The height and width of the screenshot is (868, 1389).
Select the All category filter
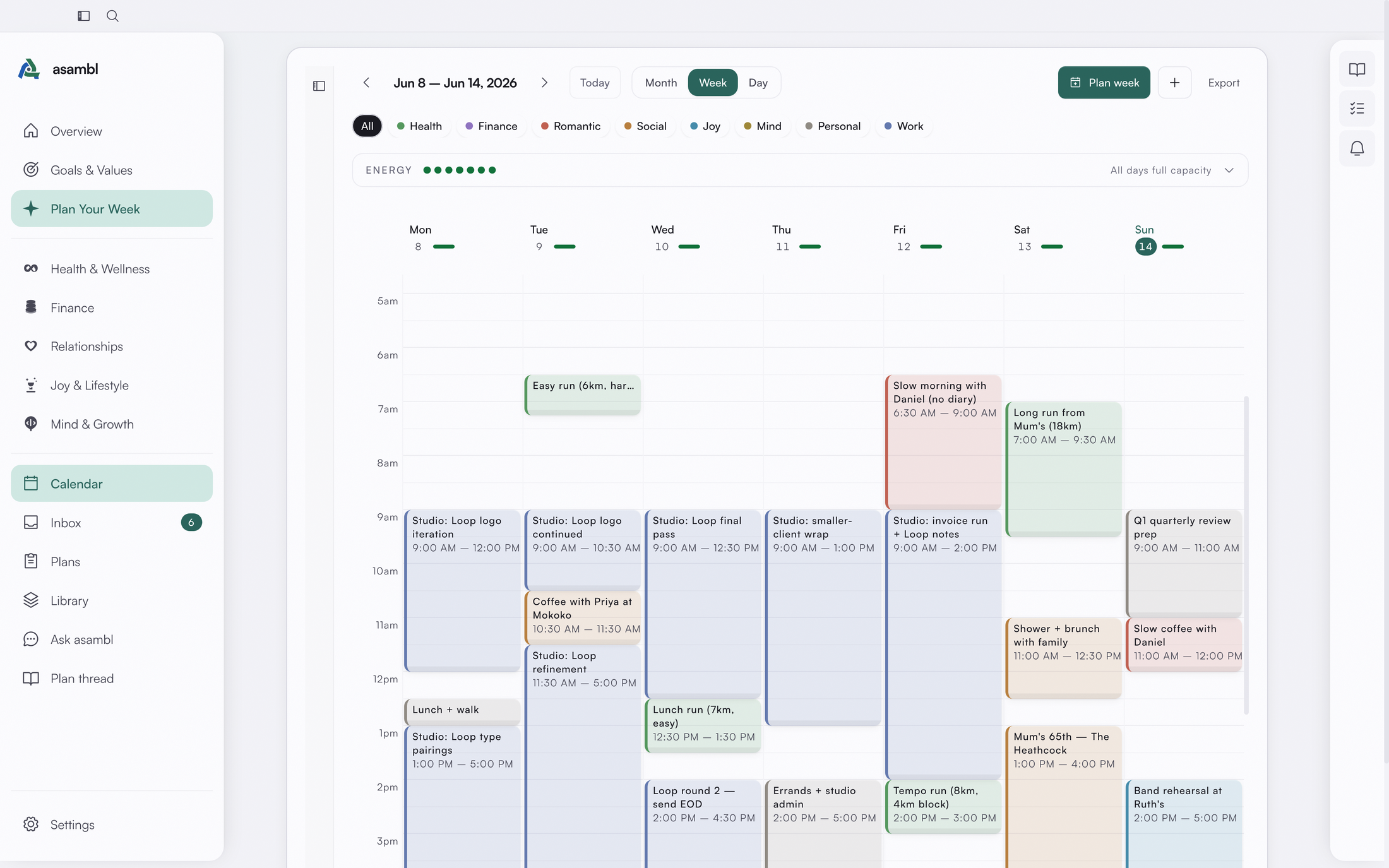(x=367, y=126)
